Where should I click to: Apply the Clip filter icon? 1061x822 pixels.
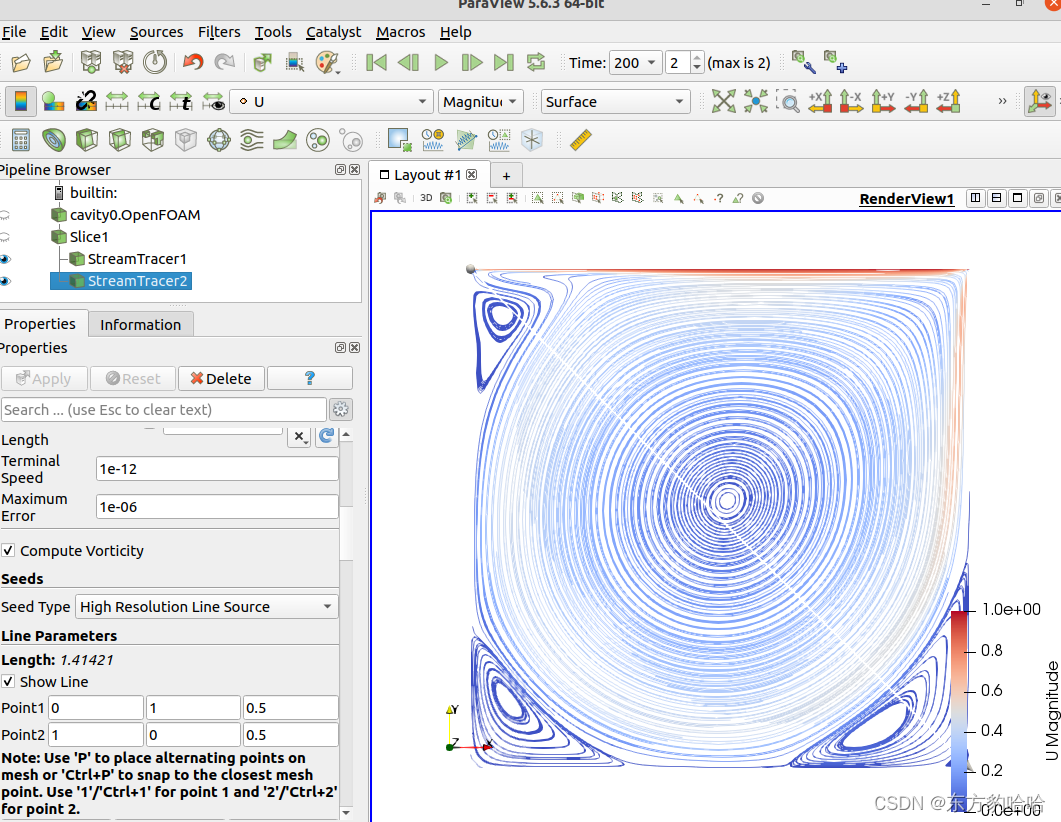pyautogui.click(x=87, y=140)
